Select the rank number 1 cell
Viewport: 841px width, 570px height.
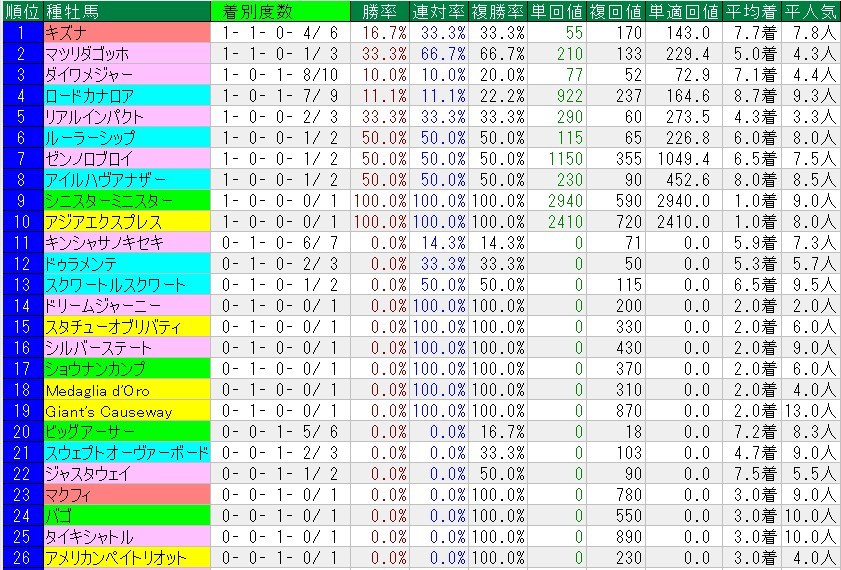click(x=22, y=33)
